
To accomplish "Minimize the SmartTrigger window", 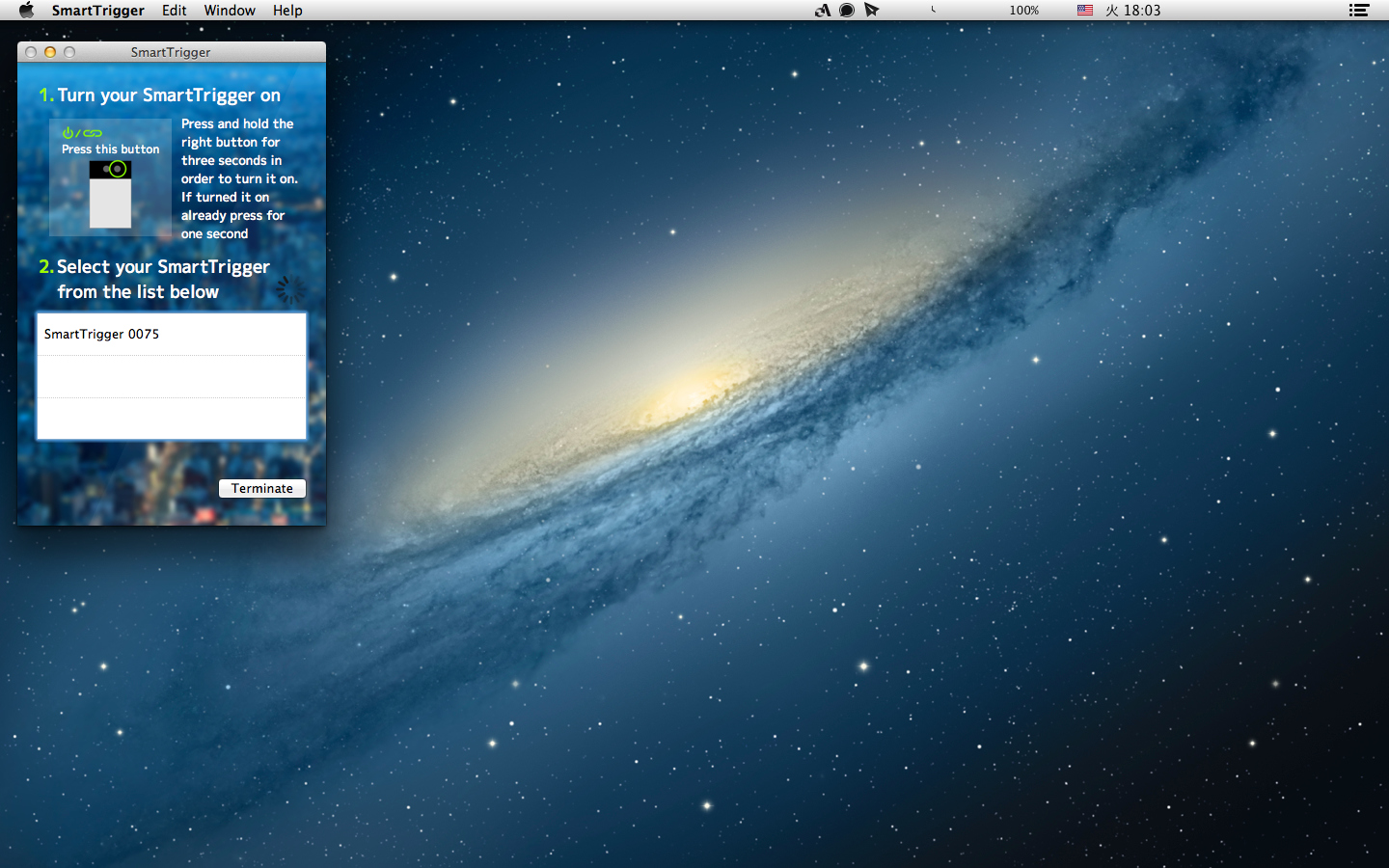I will [50, 52].
